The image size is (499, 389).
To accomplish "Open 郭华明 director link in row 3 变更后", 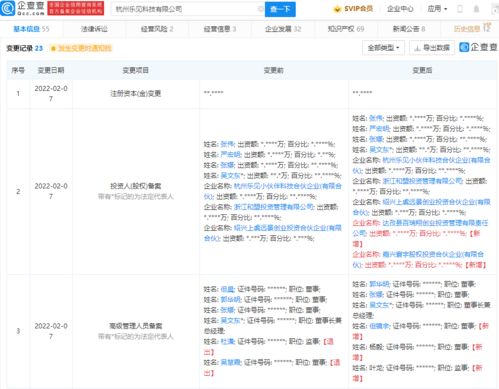I will coord(379,284).
